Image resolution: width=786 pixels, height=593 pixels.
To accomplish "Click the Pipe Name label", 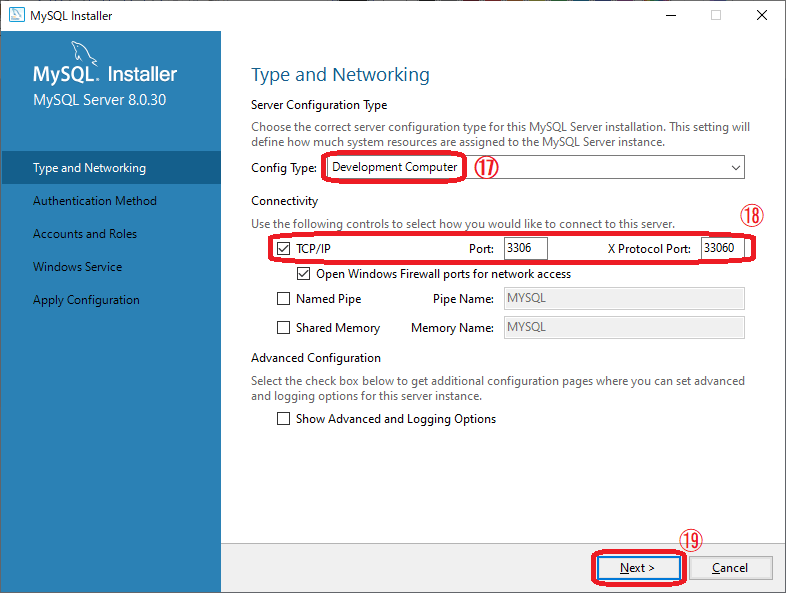I will [463, 299].
